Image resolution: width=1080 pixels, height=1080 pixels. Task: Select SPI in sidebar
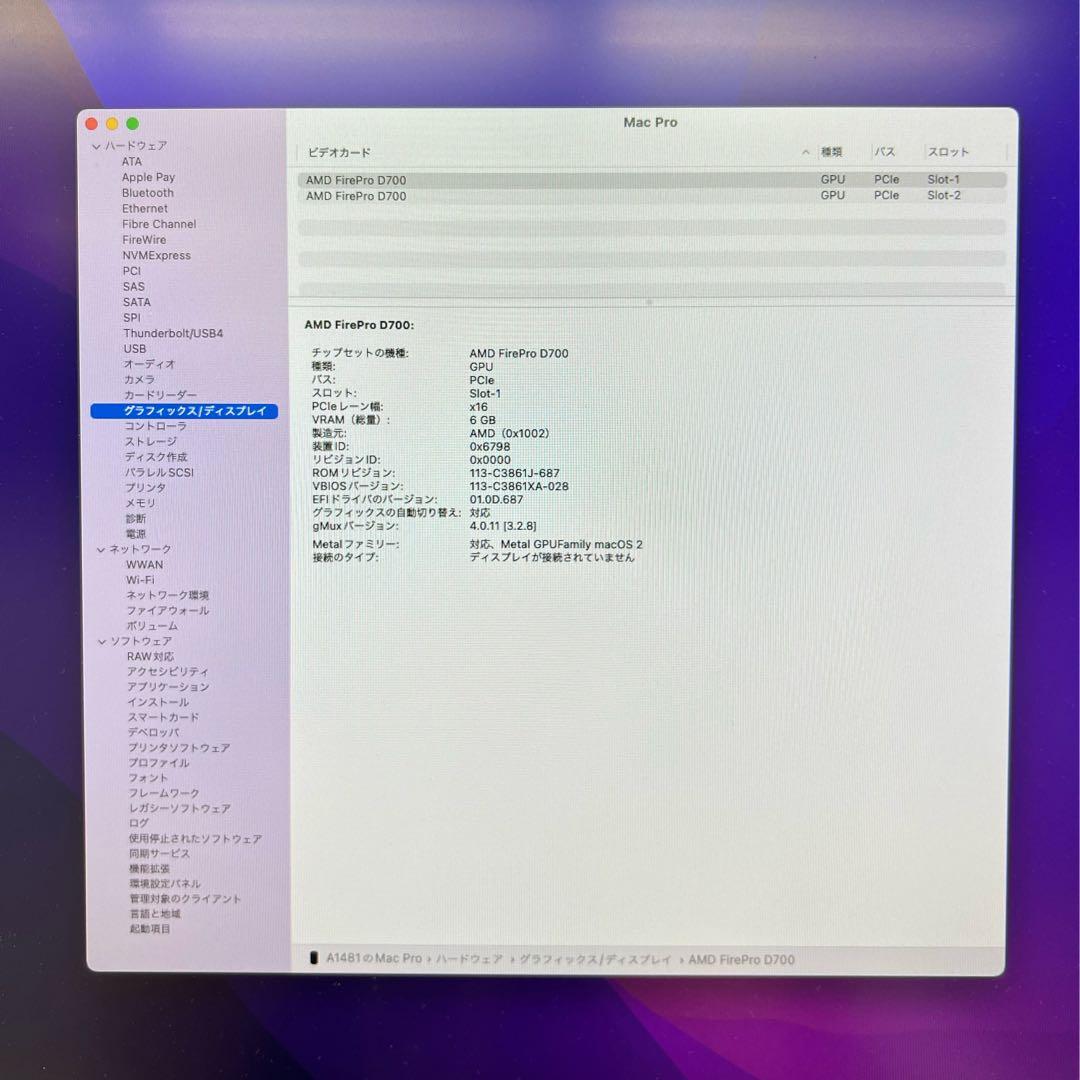click(132, 318)
